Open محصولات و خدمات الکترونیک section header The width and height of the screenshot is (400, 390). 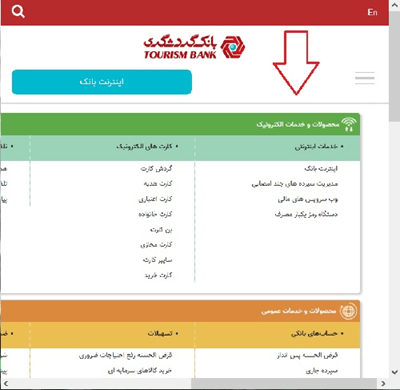[x=298, y=124]
